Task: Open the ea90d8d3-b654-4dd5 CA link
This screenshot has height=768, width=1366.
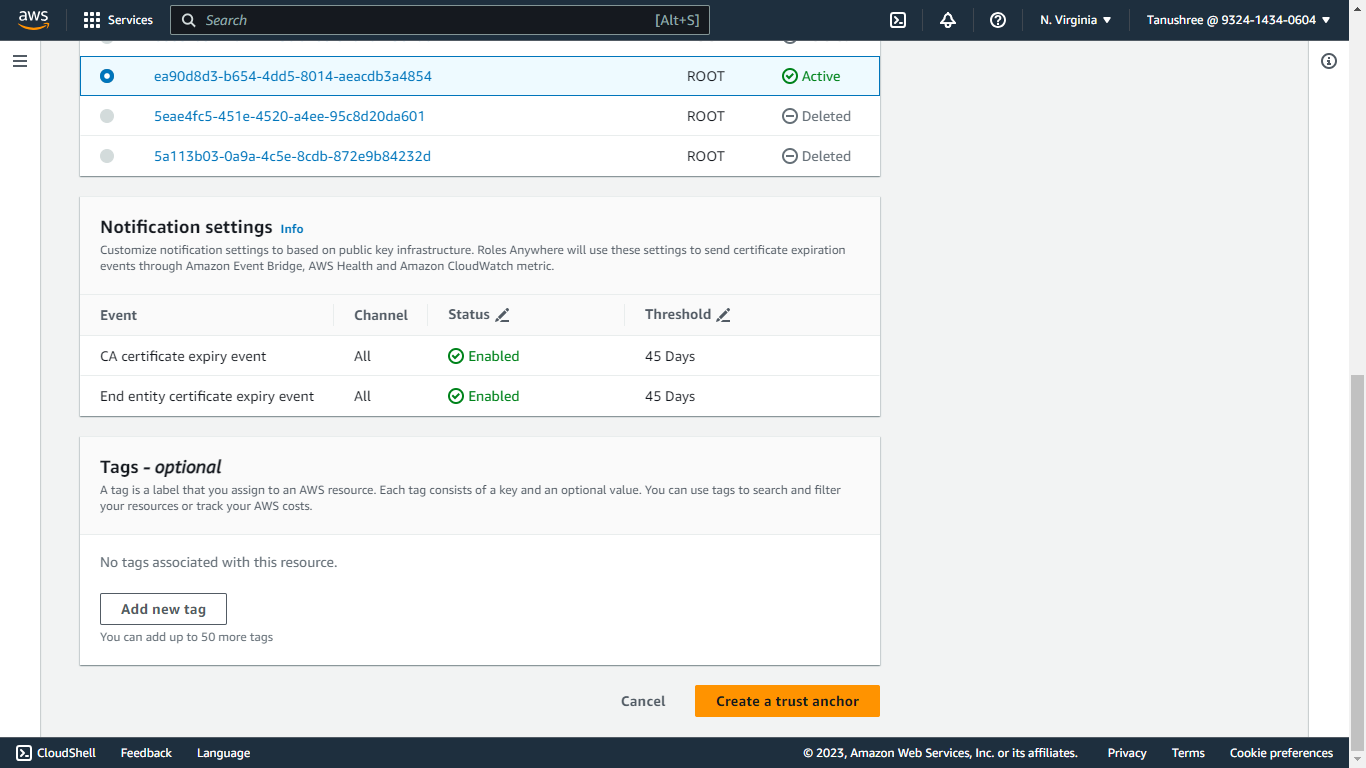Action: (x=293, y=76)
